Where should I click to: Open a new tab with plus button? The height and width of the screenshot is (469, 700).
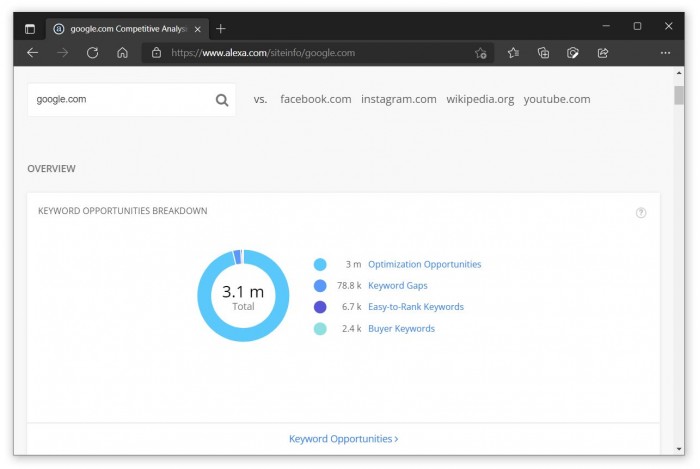click(x=221, y=28)
